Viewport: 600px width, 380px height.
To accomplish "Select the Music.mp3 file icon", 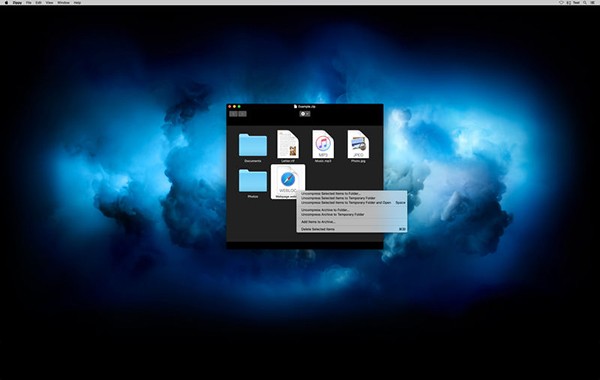I will coord(323,144).
